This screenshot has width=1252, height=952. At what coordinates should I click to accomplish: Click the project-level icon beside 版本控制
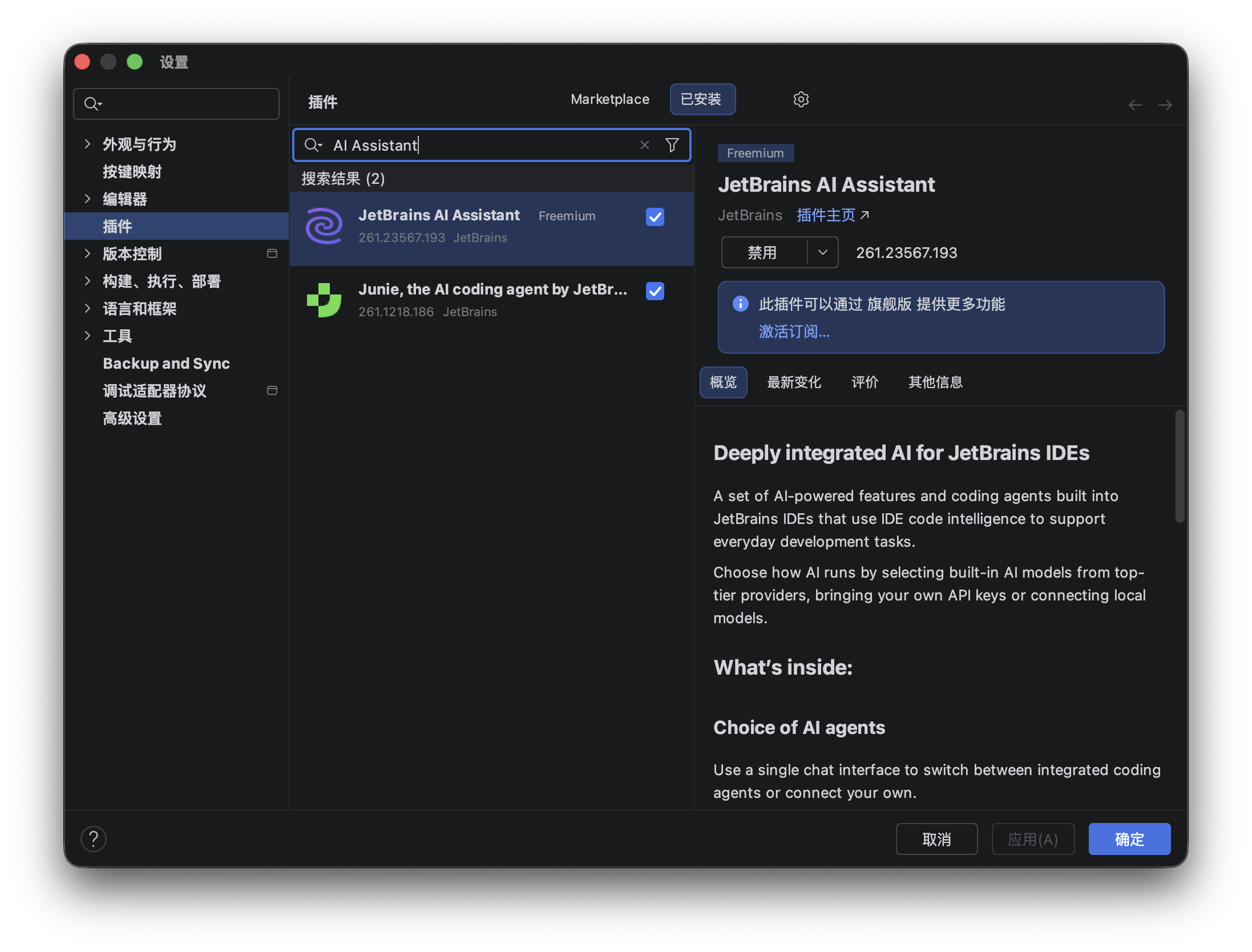[272, 253]
